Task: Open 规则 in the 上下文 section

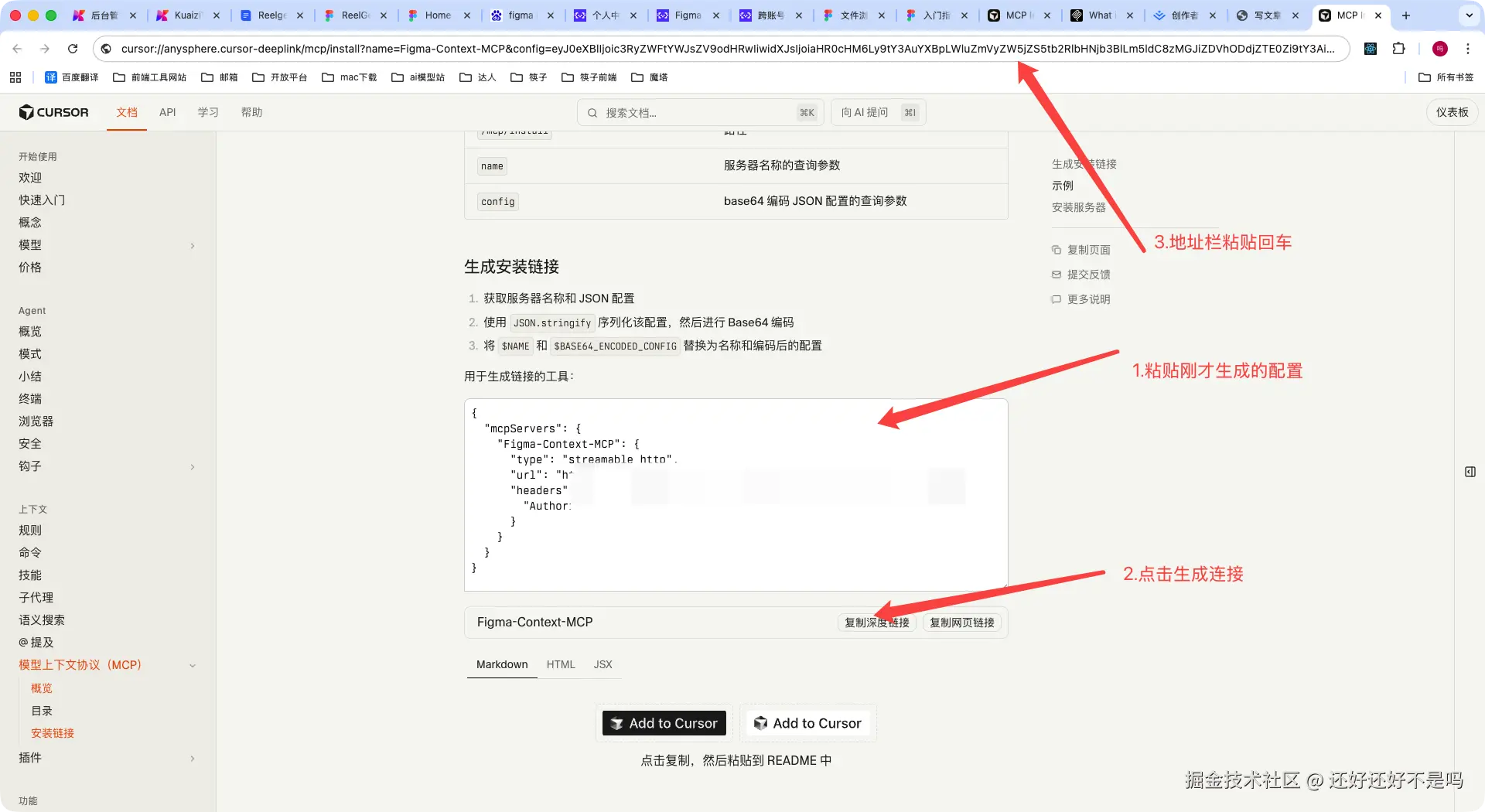Action: [x=30, y=531]
